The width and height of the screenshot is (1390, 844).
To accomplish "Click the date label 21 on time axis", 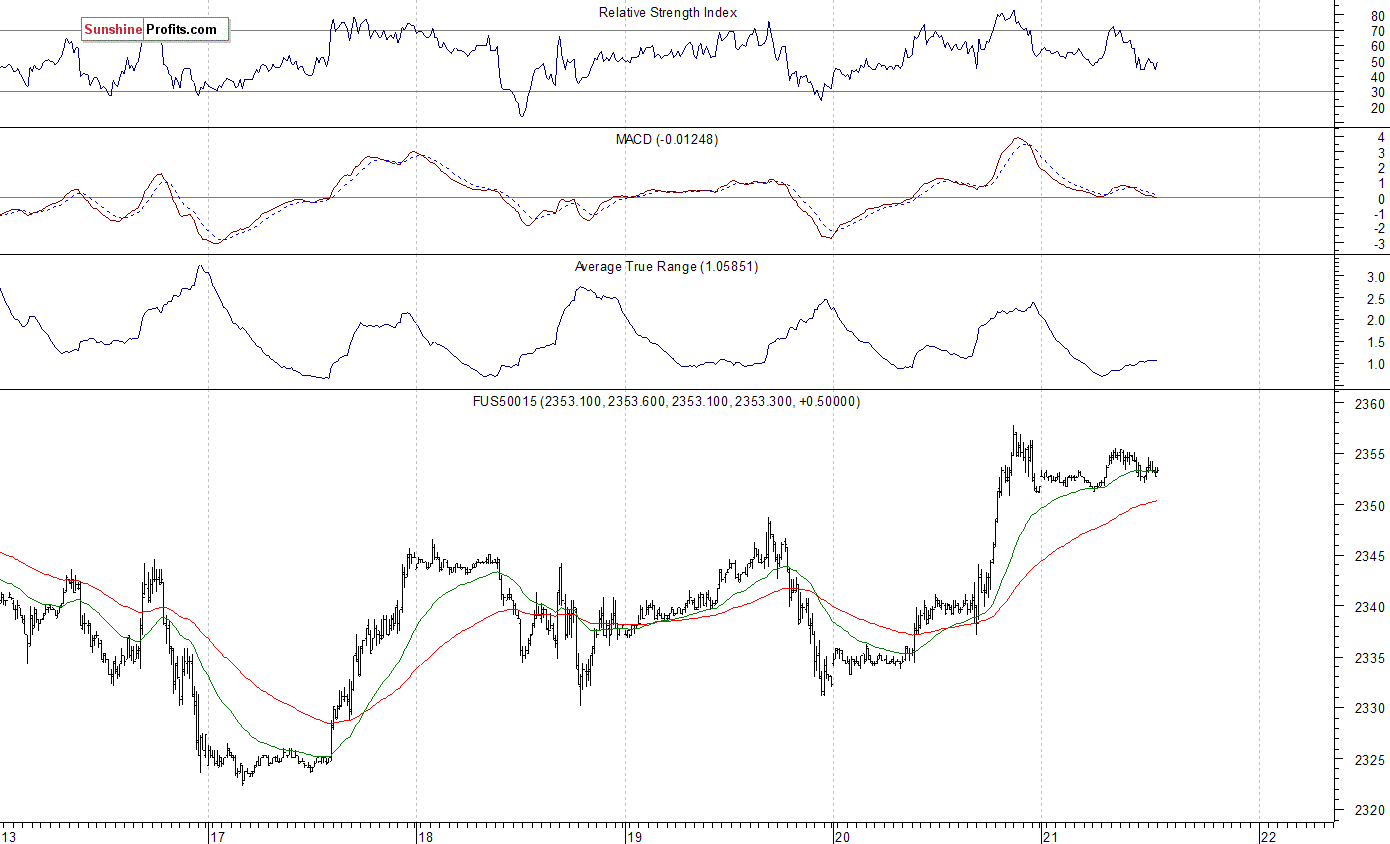I will click(x=1052, y=836).
